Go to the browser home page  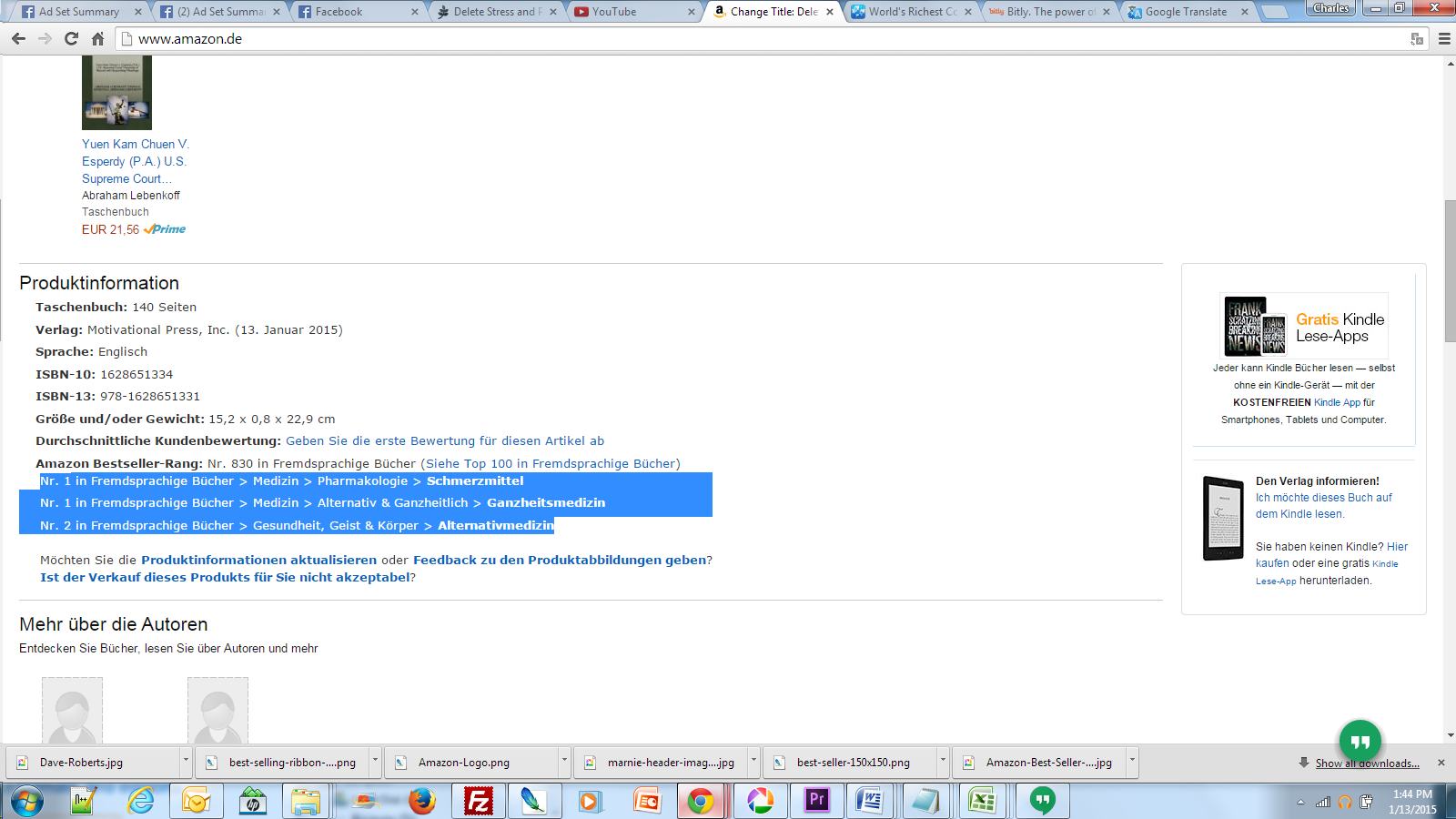[x=97, y=39]
